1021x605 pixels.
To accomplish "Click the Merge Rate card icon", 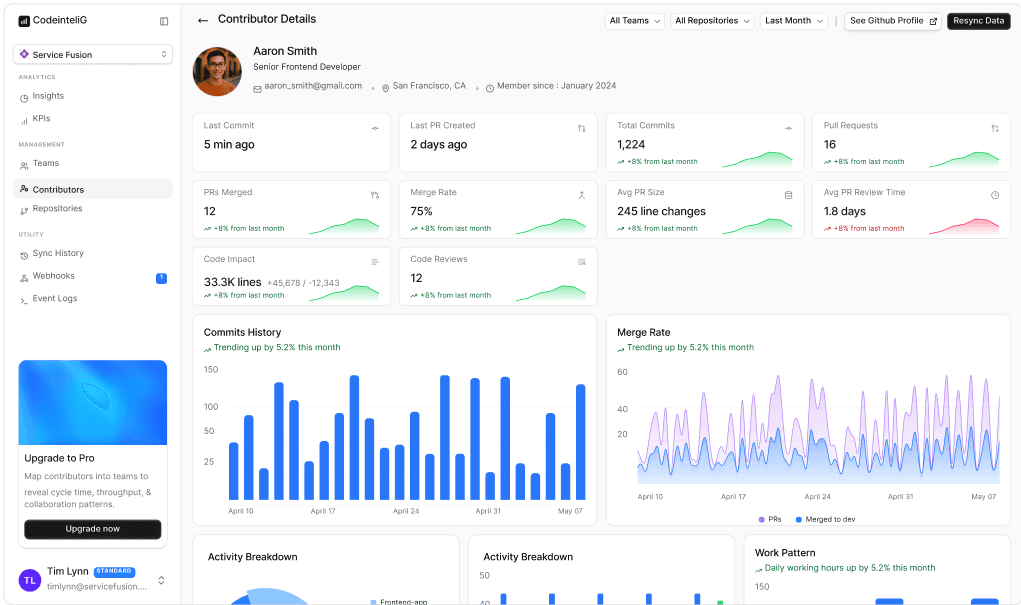I will point(581,195).
